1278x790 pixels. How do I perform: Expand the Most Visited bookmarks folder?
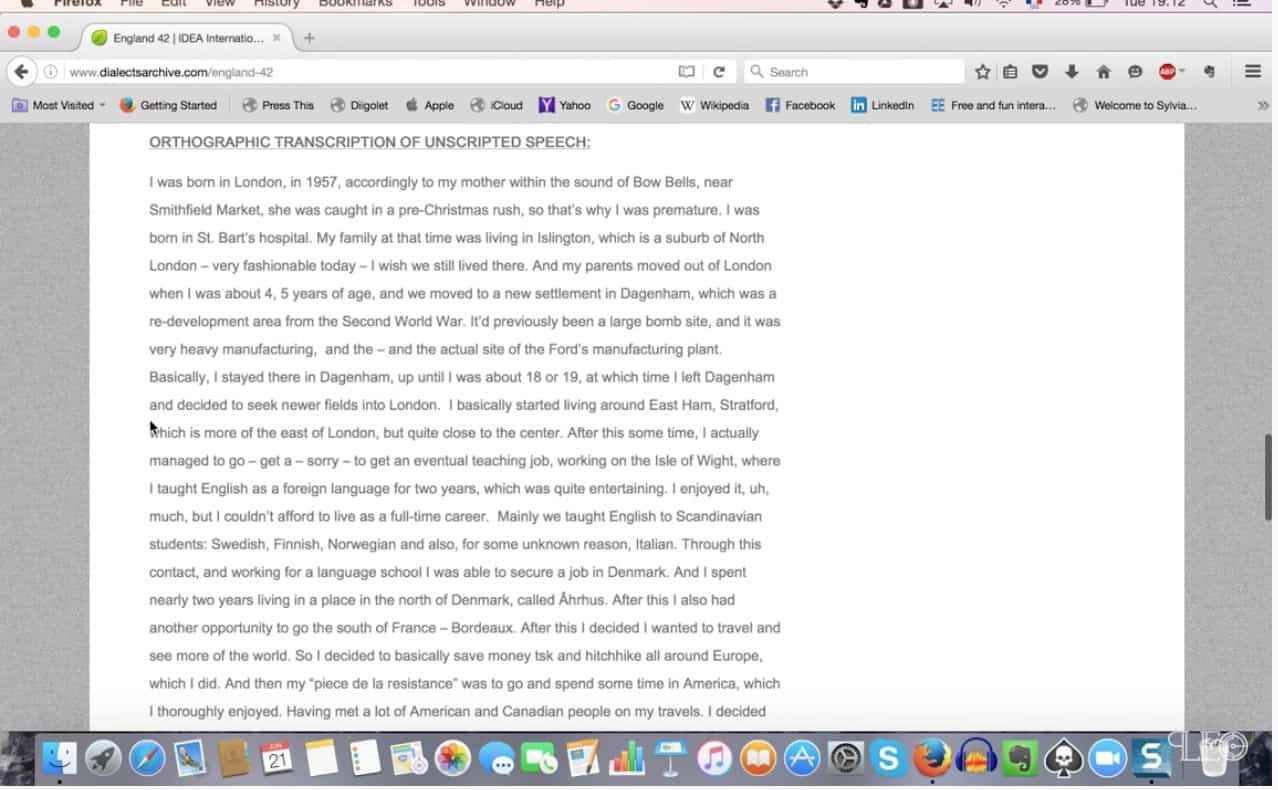tap(59, 105)
